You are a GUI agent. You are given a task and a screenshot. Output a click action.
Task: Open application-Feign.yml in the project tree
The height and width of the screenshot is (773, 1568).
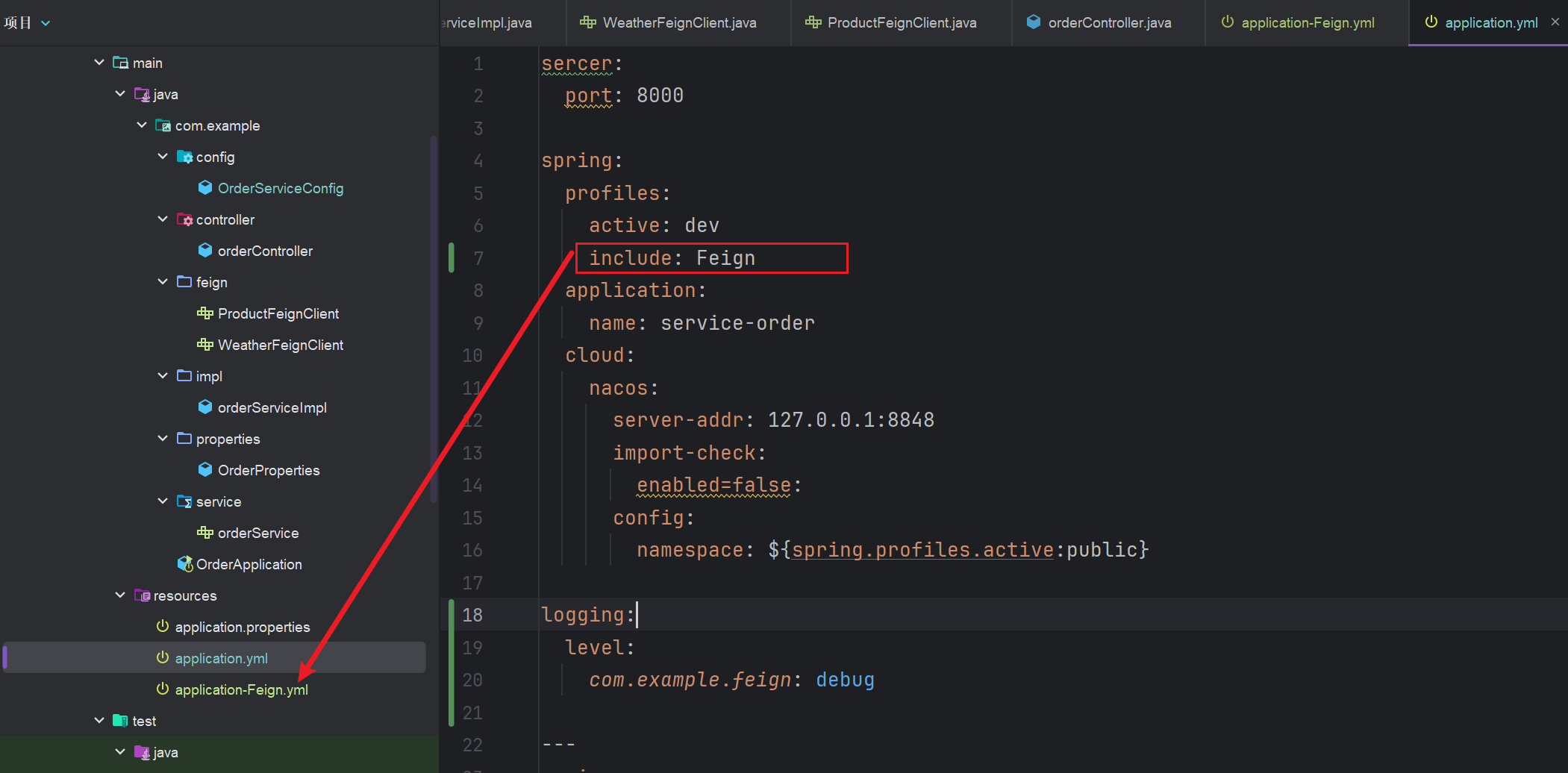241,689
